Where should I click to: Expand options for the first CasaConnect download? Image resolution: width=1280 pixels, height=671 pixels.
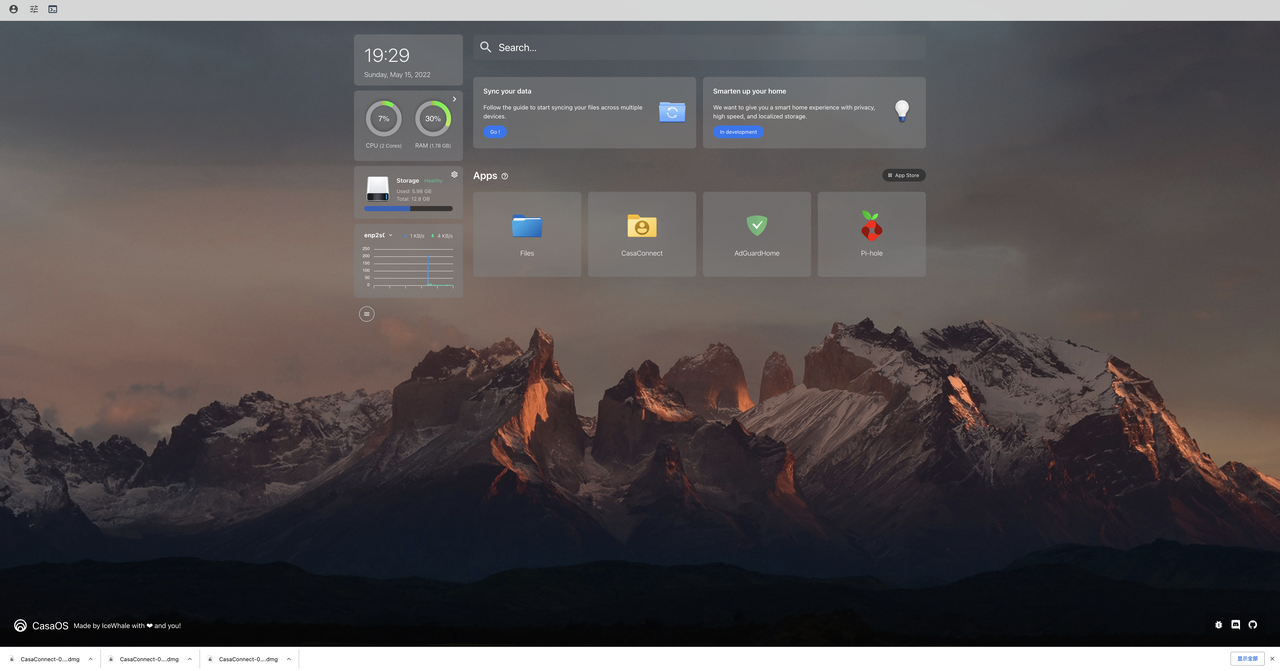(x=90, y=659)
